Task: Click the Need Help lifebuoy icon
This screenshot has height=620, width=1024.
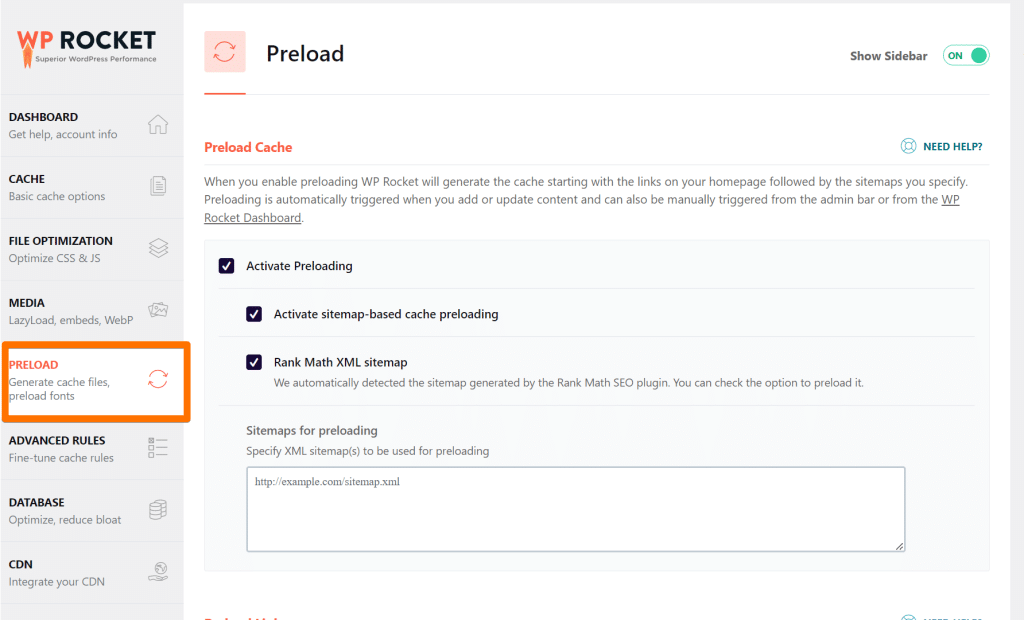Action: point(908,147)
